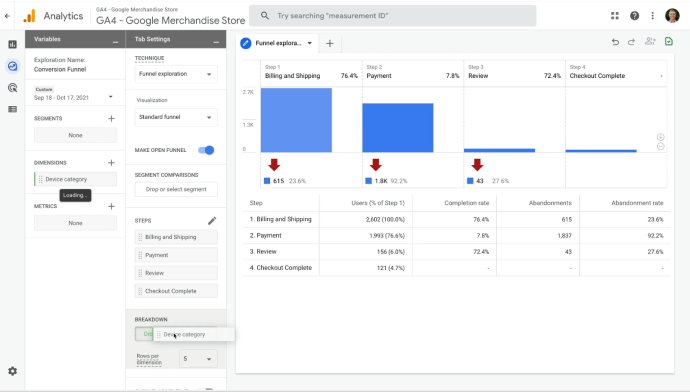Image resolution: width=690 pixels, height=392 pixels.
Task: Click the Checkout Complete step chip
Action: click(x=176, y=291)
